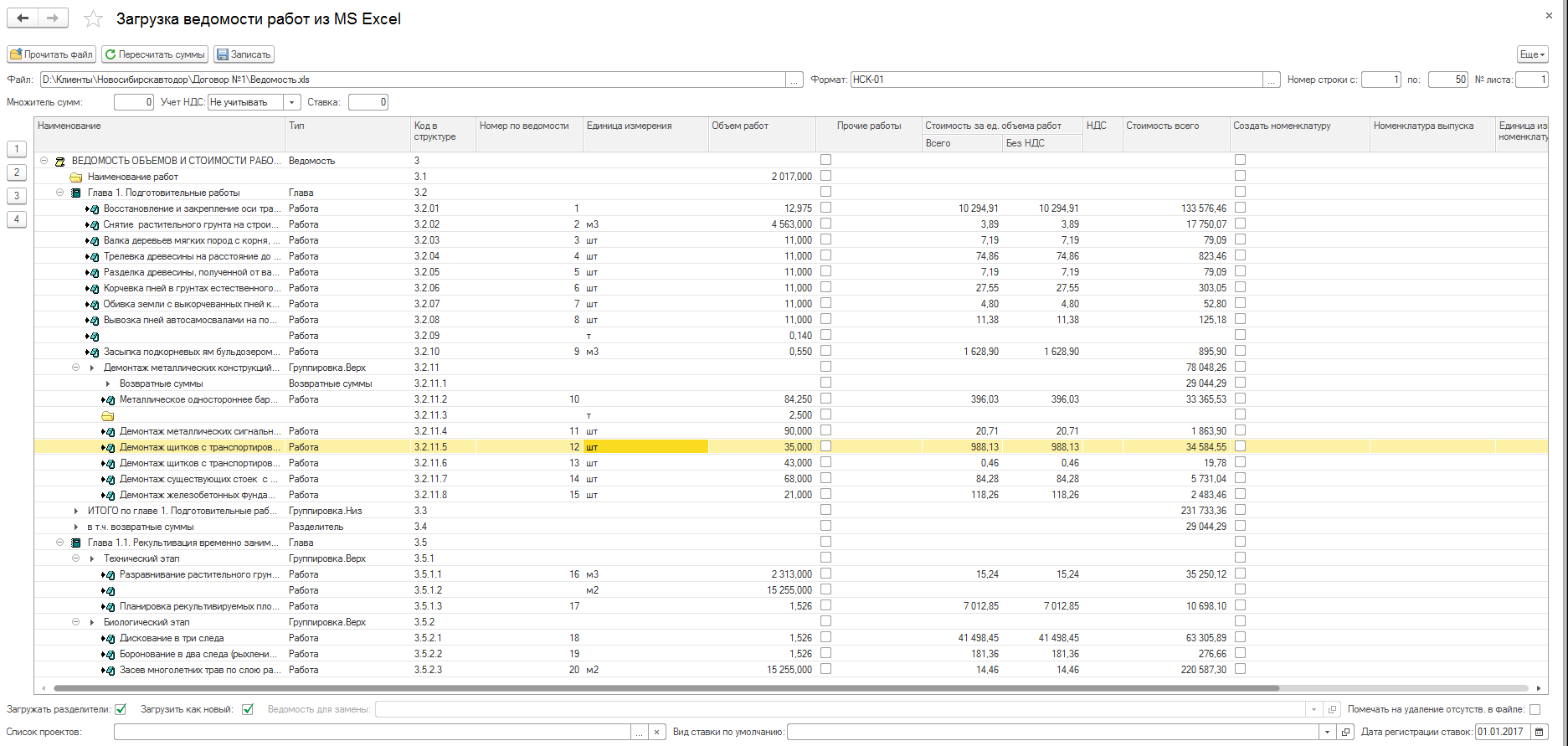Screen dimensions: 1568x746
Task: Browse for file with ellipsis button
Action: tap(794, 80)
